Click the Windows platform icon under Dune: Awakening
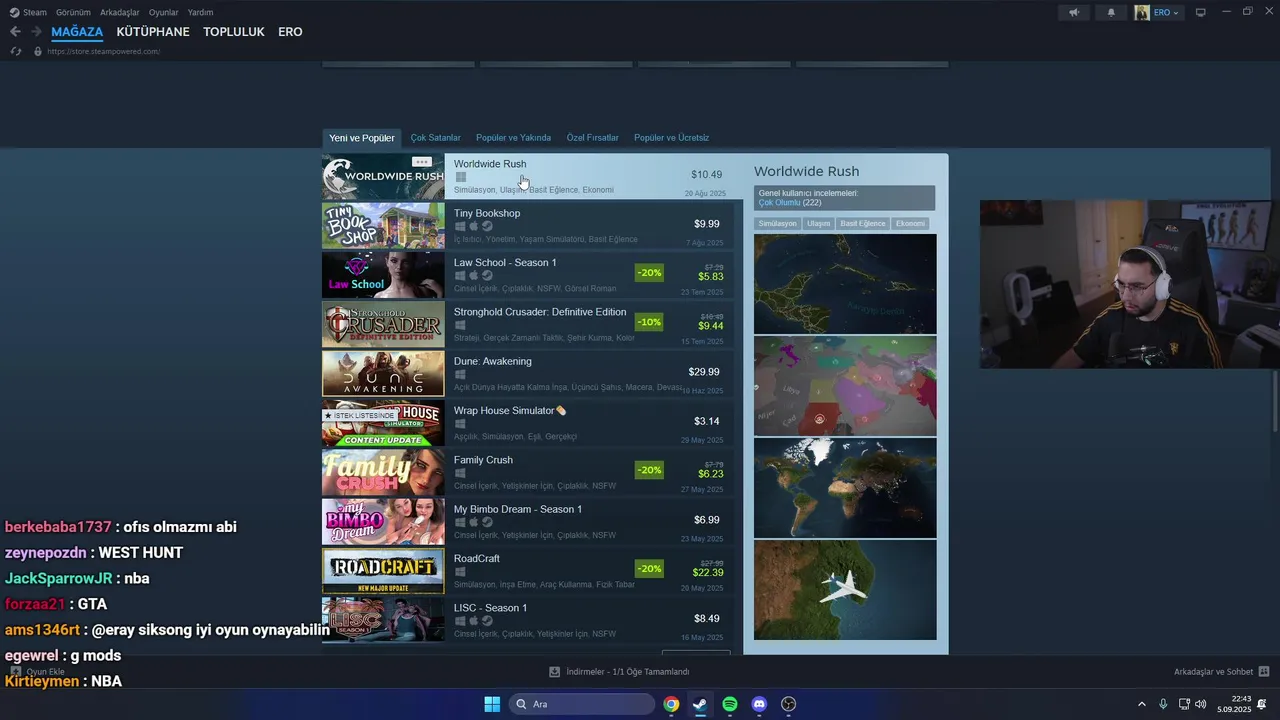Viewport: 1280px width, 720px height. coord(460,374)
